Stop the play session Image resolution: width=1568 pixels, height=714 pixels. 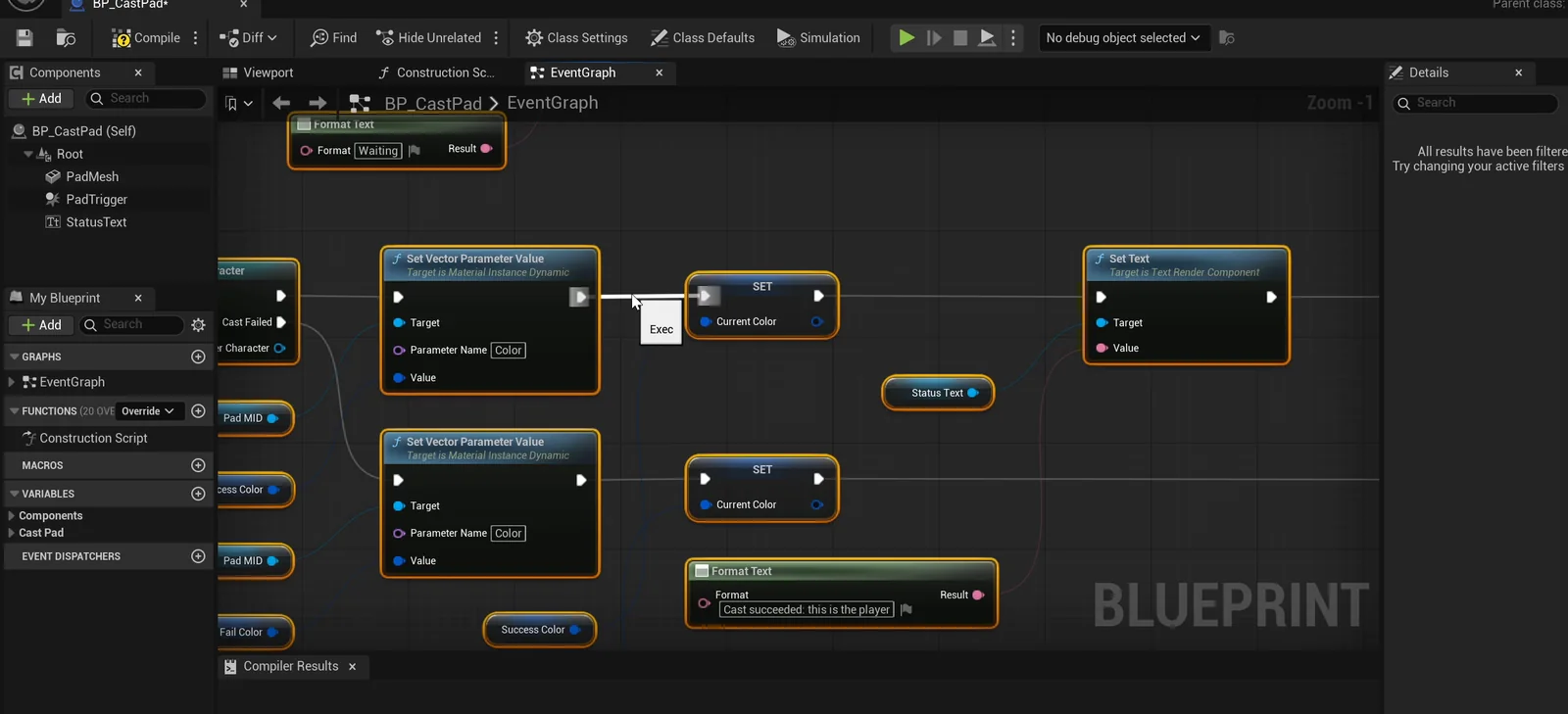[x=960, y=38]
